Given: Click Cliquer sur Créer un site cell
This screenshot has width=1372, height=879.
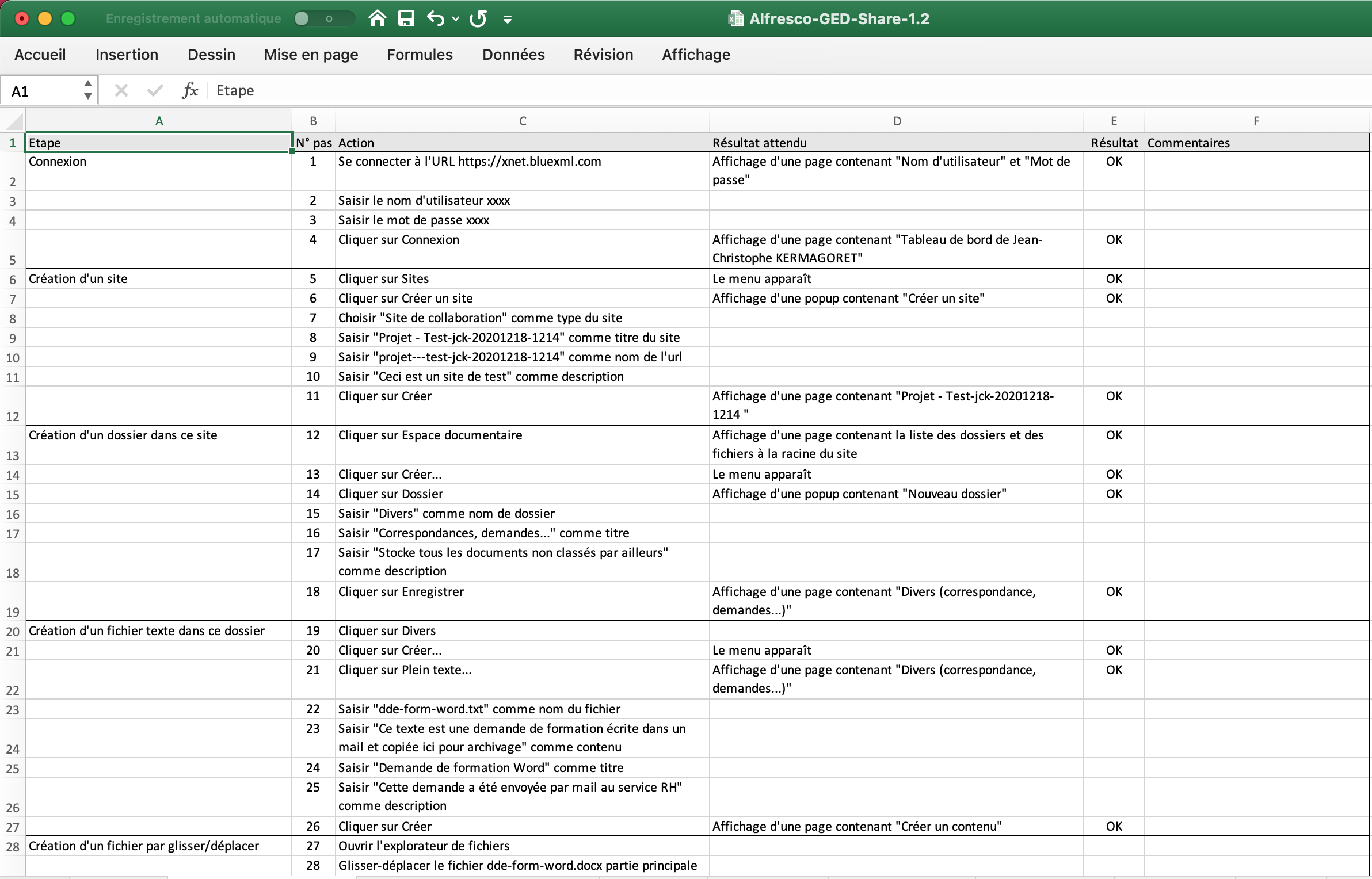Looking at the screenshot, I should (x=522, y=298).
